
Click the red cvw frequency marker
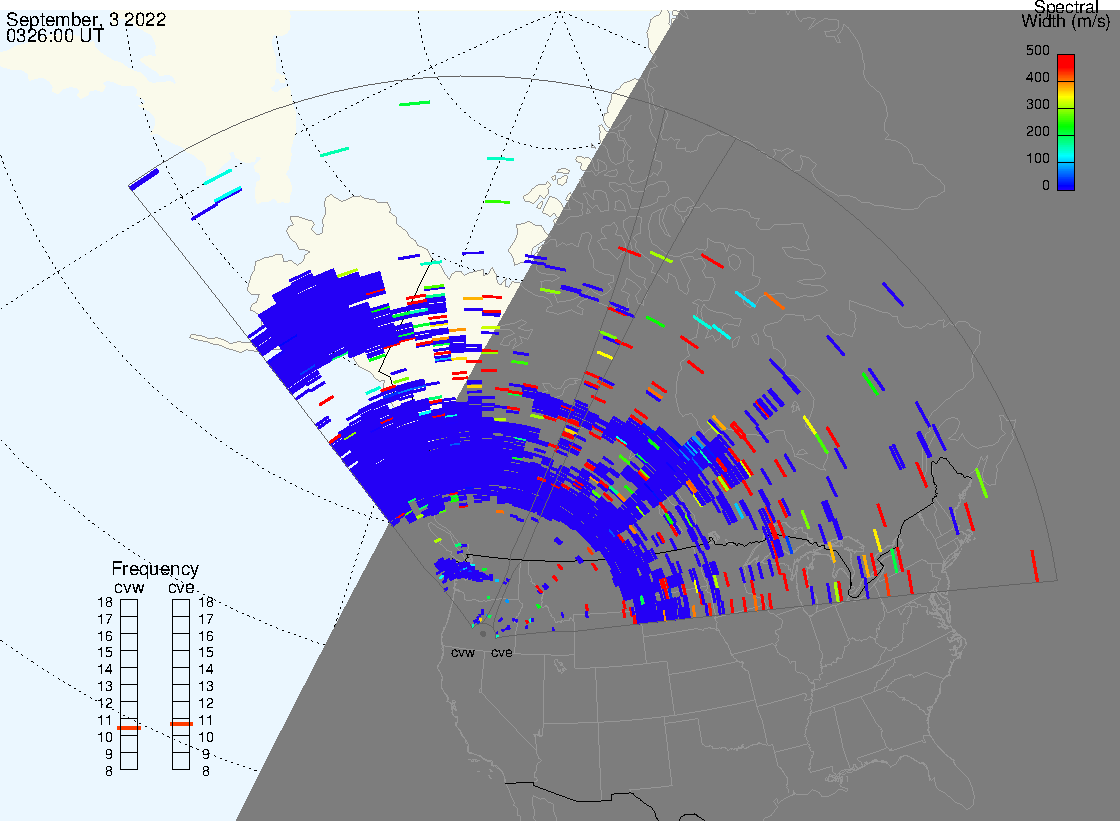(129, 727)
